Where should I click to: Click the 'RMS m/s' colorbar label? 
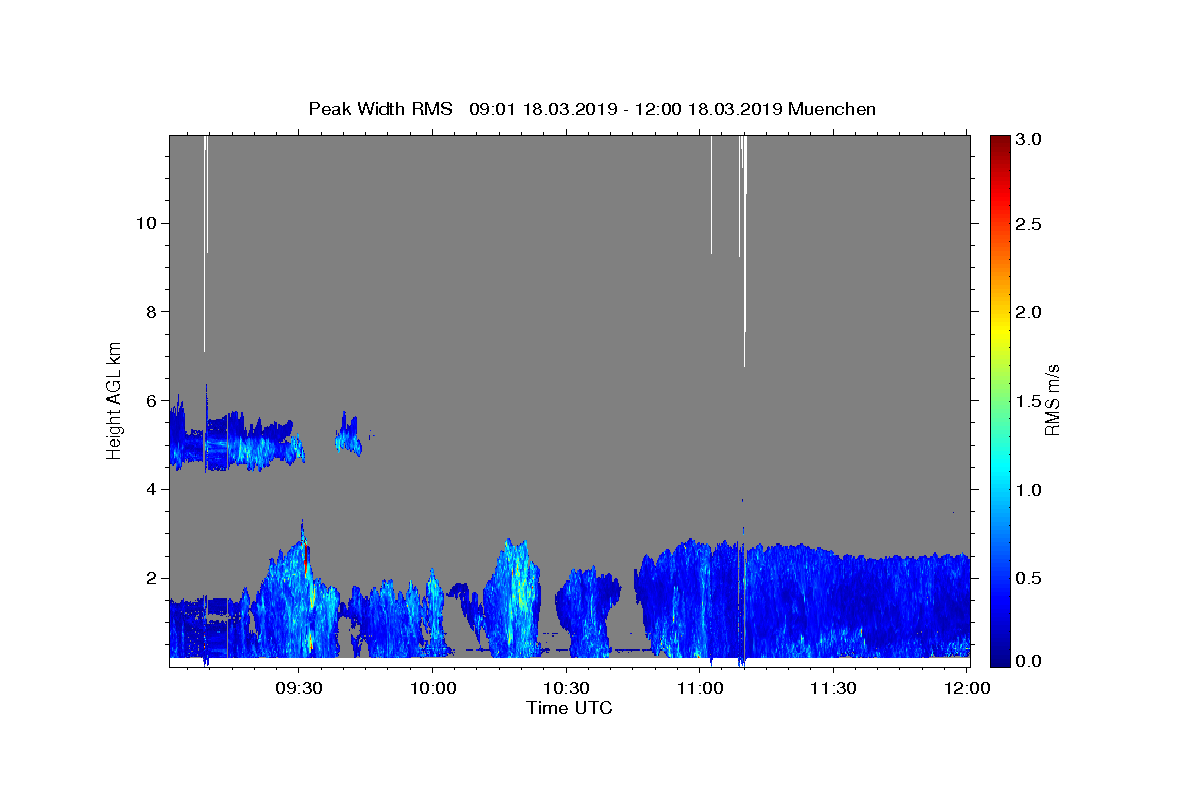tap(1052, 398)
